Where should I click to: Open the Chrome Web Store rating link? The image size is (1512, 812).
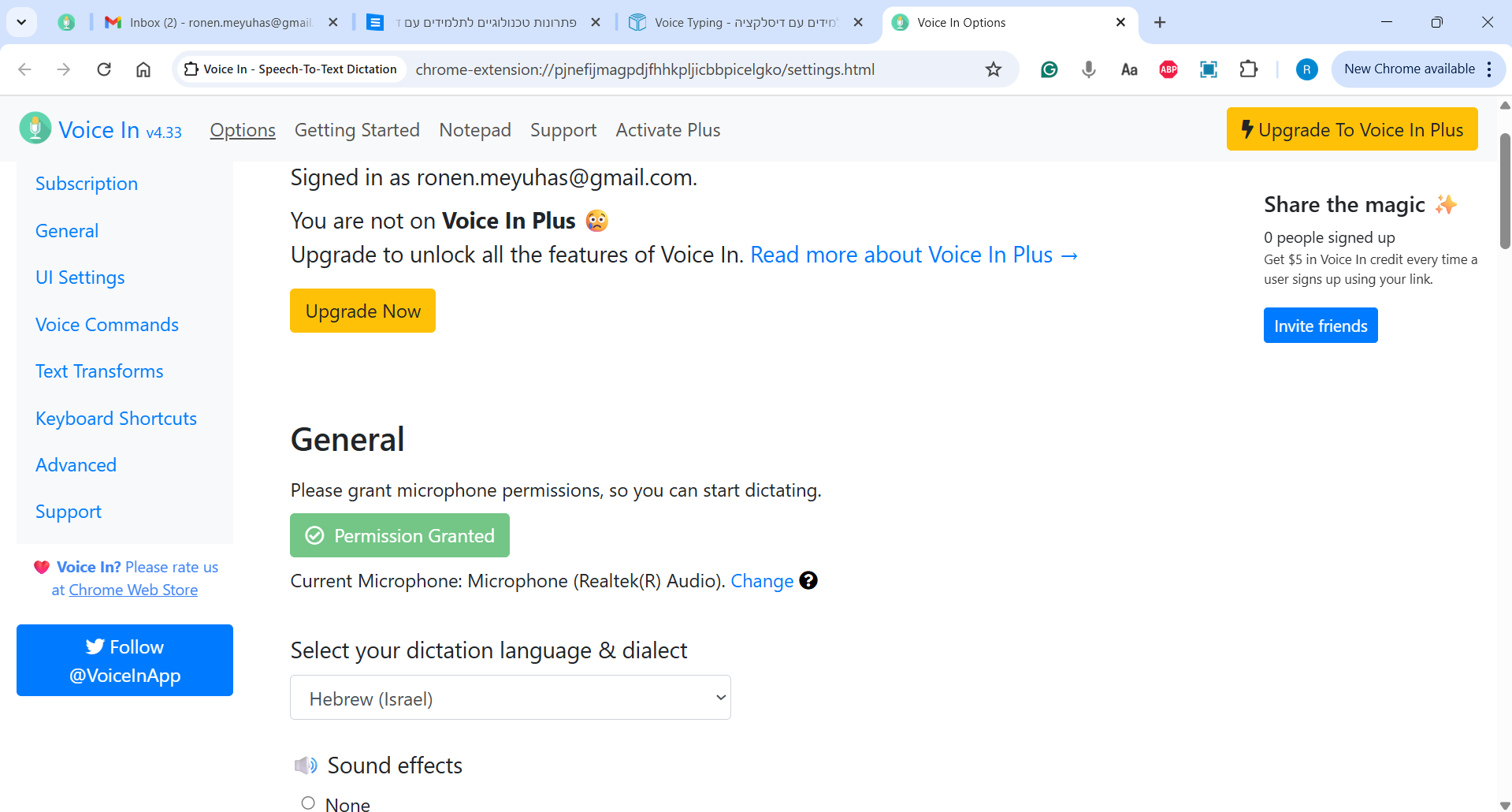[133, 590]
